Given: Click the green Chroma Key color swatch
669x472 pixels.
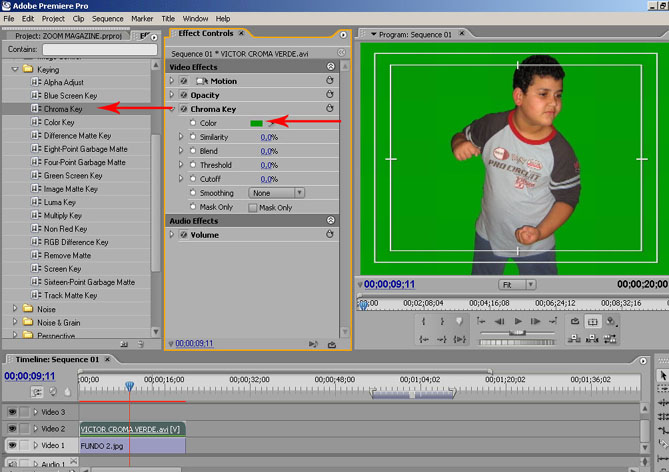Looking at the screenshot, I should (x=257, y=123).
